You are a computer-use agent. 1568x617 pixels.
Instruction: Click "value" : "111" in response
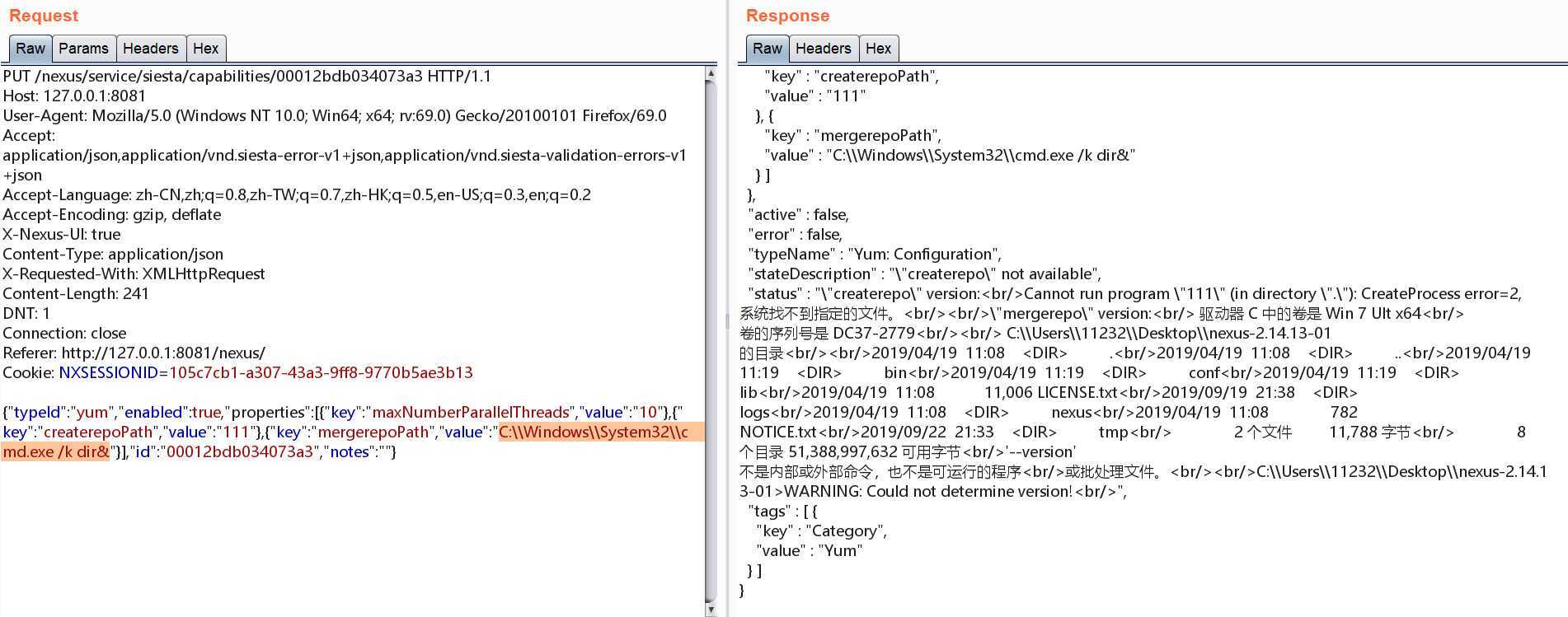tap(815, 96)
